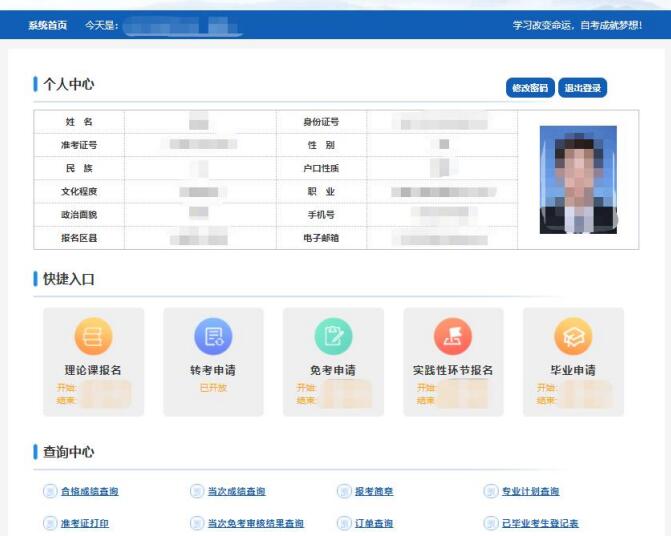Click the 退出登录 button
Viewport: 671px width, 536px height.
pos(583,88)
